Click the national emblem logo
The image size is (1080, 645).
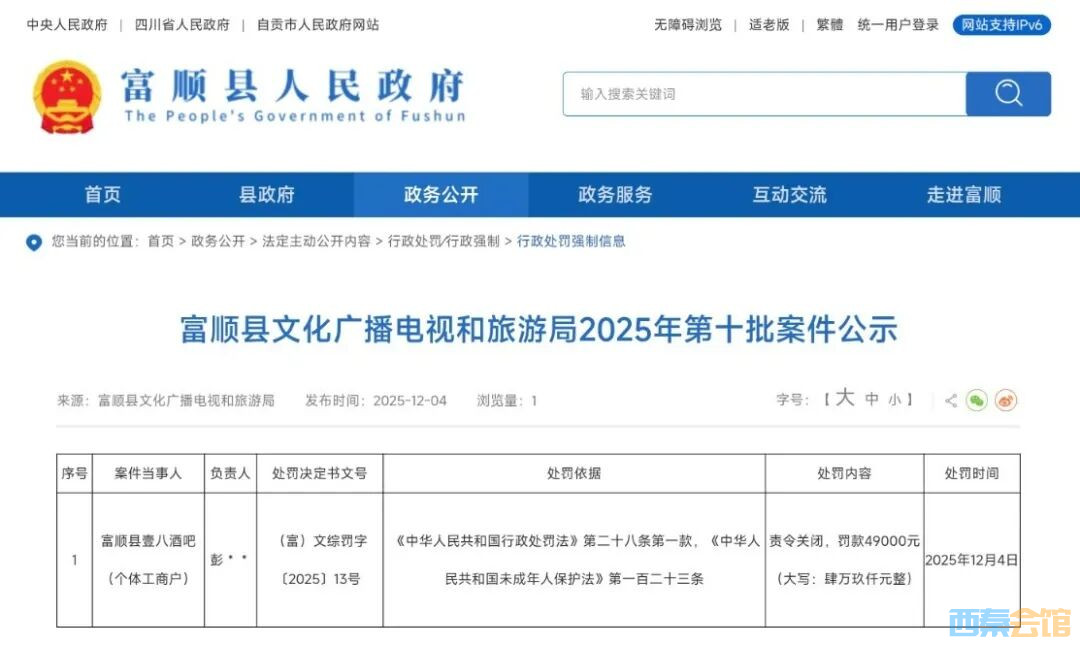[x=66, y=96]
